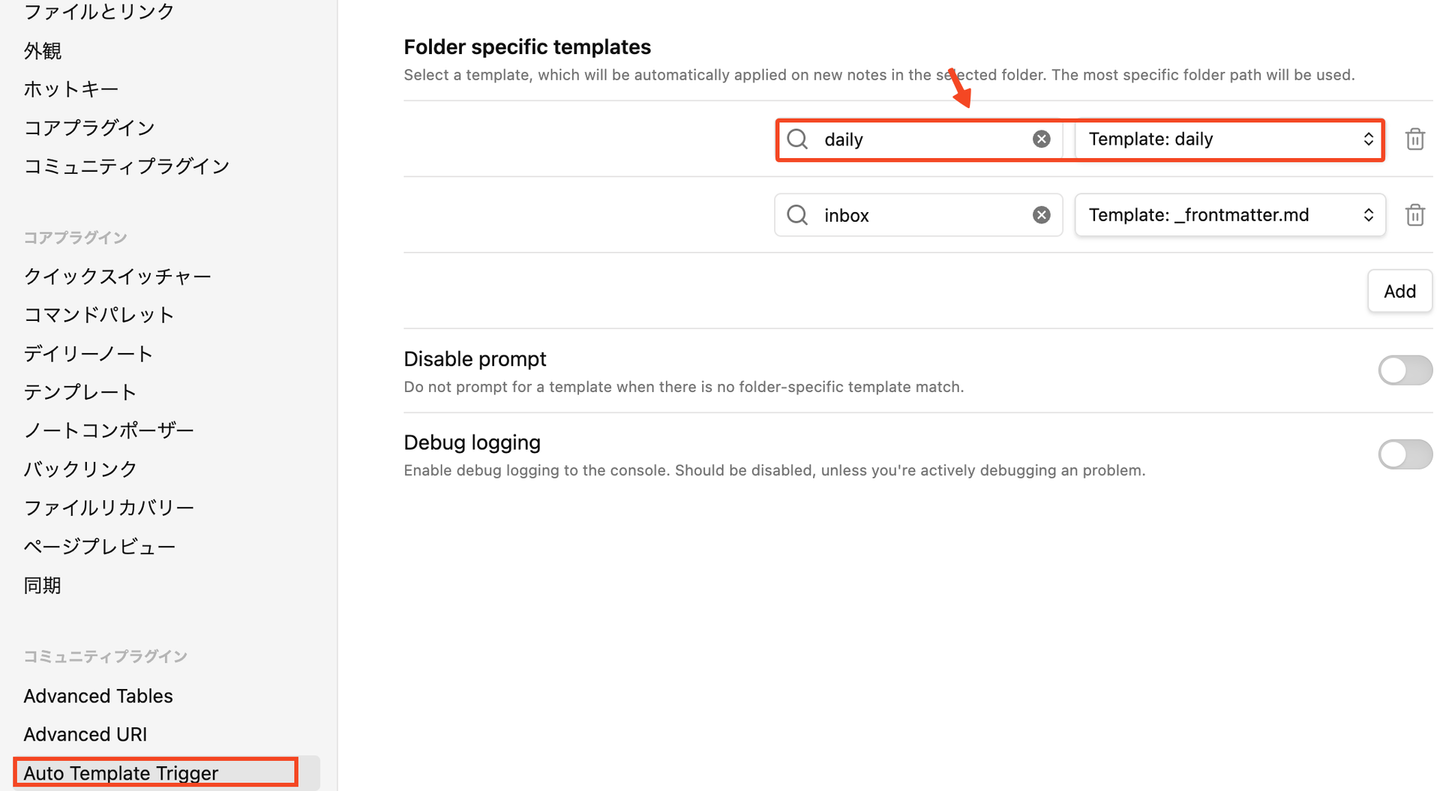Open デイリーノート core plugin settings
Screen dimensions: 1440x791
[x=88, y=353]
